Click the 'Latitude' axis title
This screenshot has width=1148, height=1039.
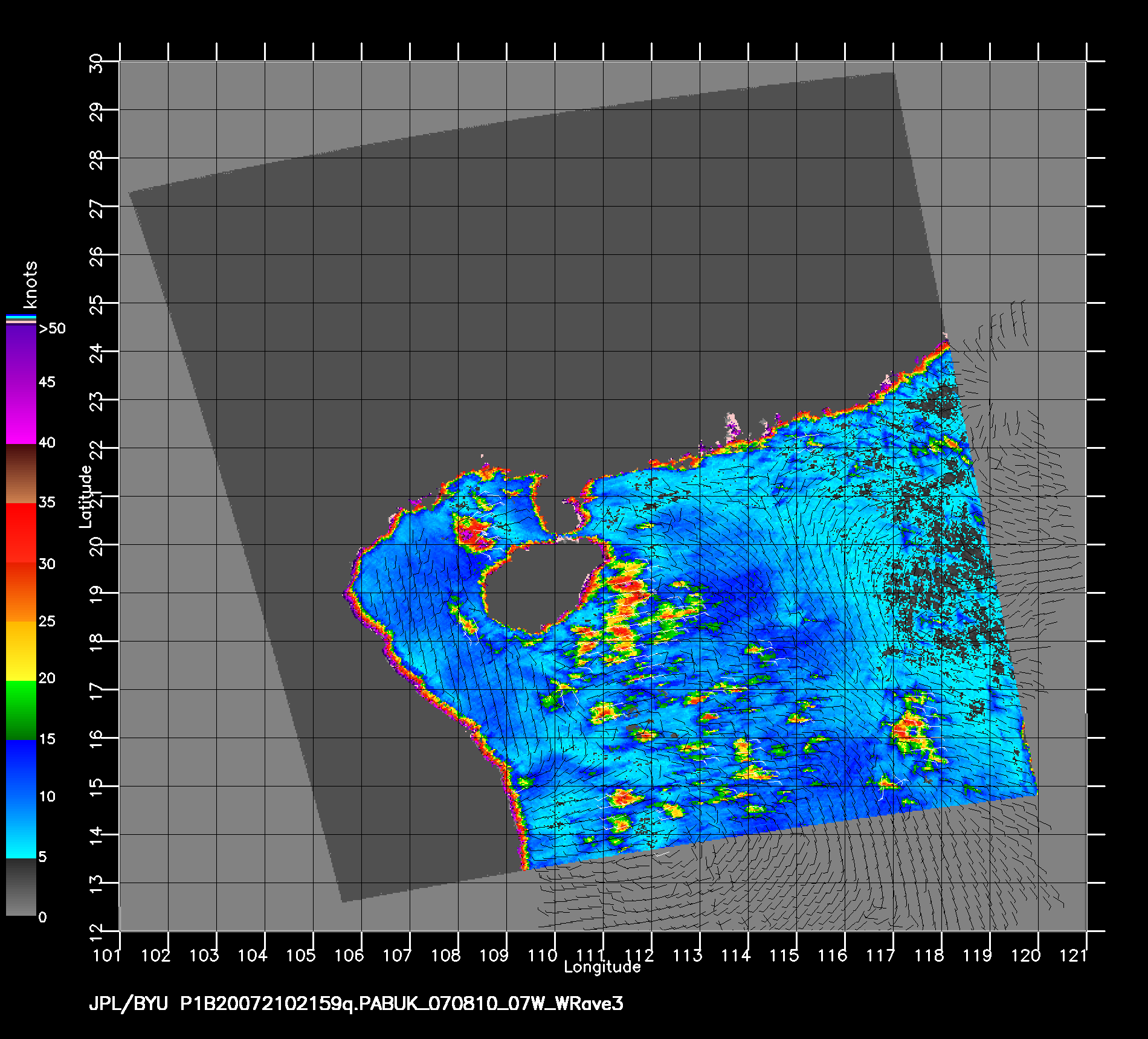coord(86,497)
